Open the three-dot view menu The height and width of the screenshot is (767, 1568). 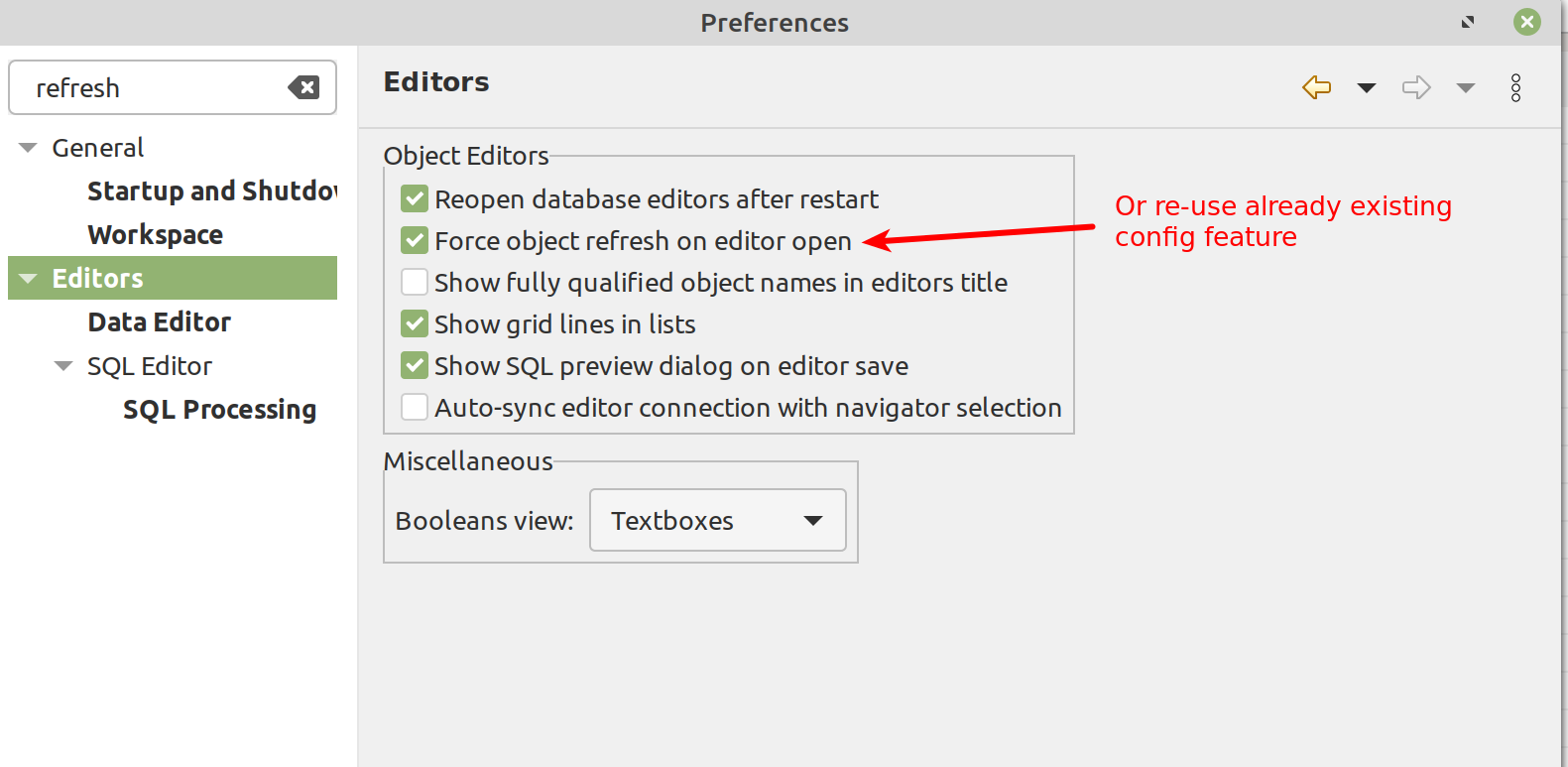[1516, 88]
